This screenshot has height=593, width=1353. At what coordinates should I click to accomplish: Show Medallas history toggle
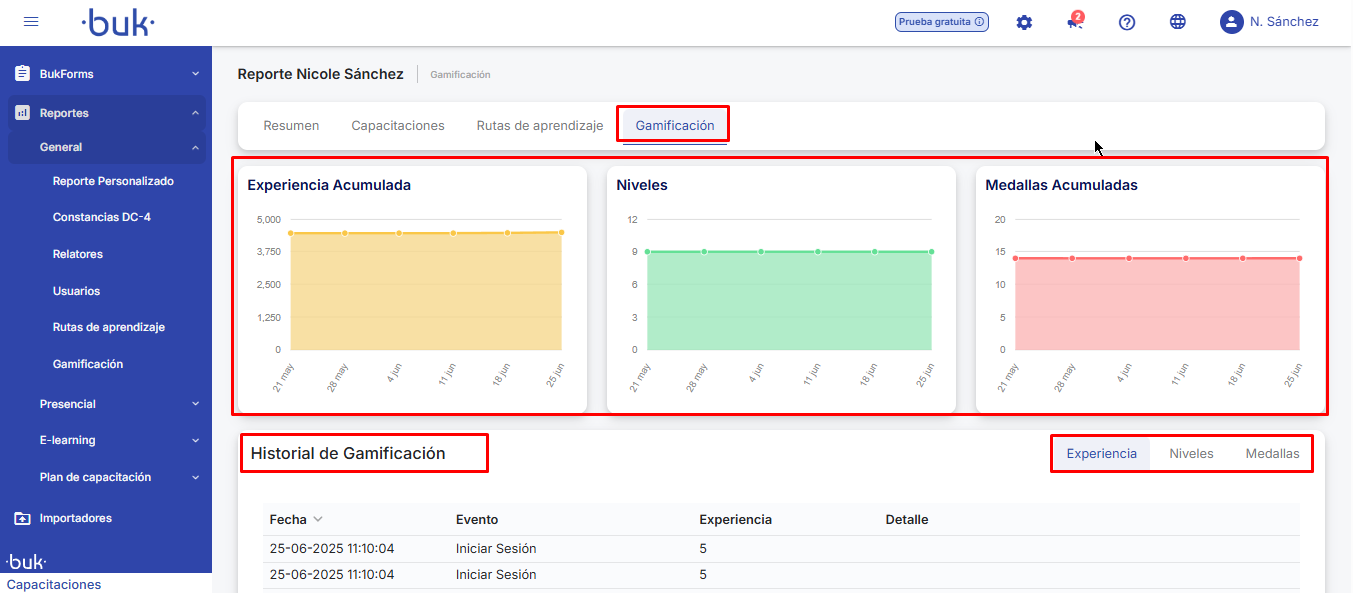click(1272, 454)
